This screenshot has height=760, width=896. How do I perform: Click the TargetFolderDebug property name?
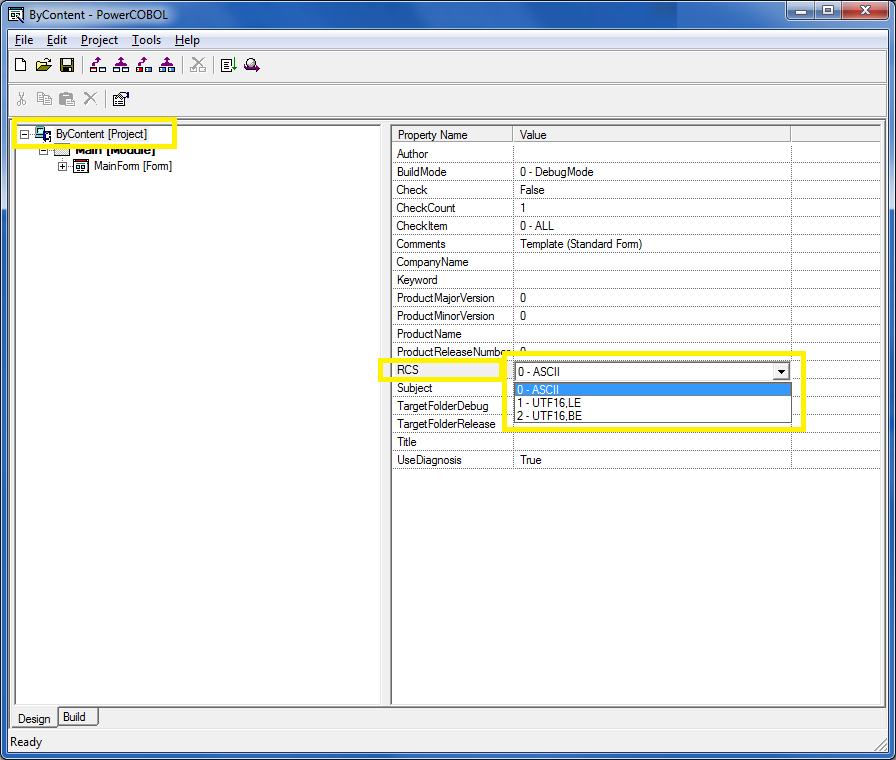[x=443, y=406]
